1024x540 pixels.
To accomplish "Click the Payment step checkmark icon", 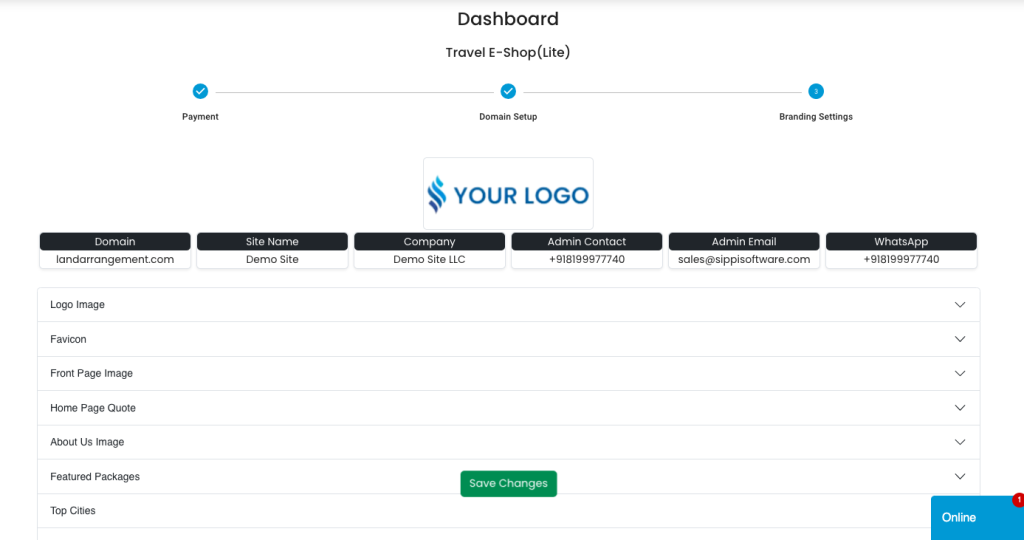I will [200, 91].
